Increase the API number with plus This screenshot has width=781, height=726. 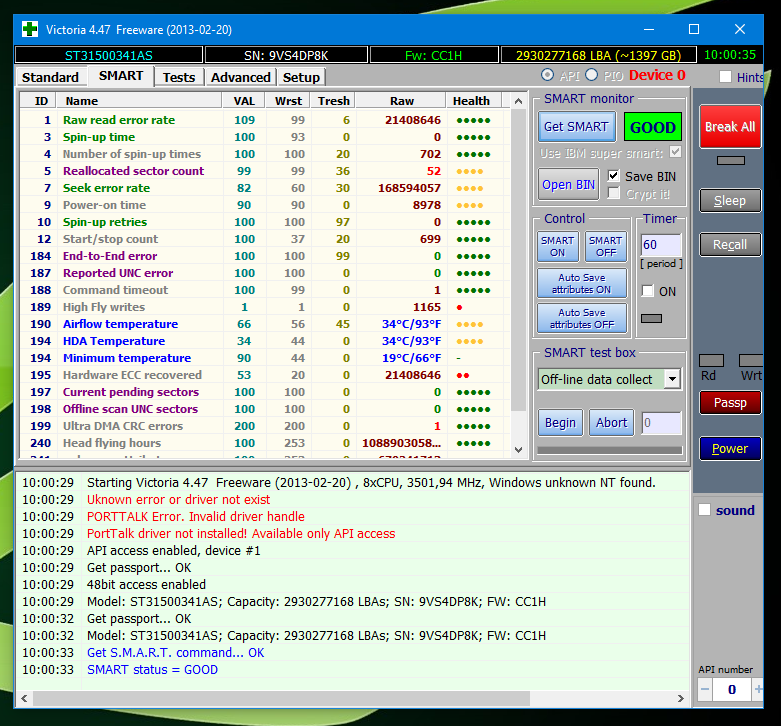(x=758, y=690)
